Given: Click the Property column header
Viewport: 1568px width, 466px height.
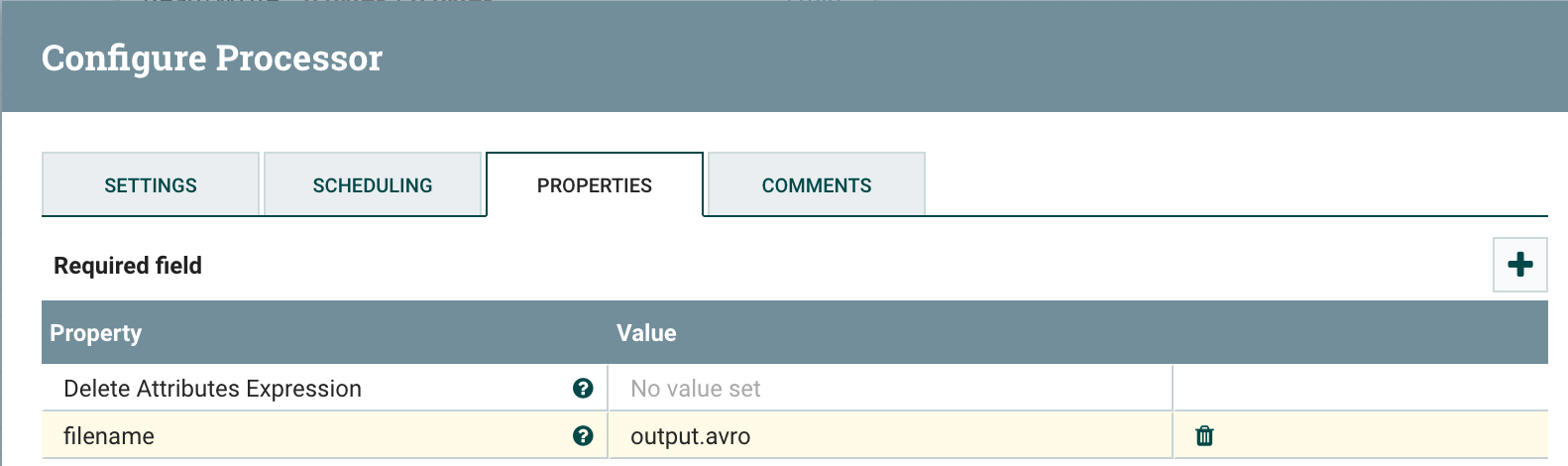Looking at the screenshot, I should click(96, 333).
